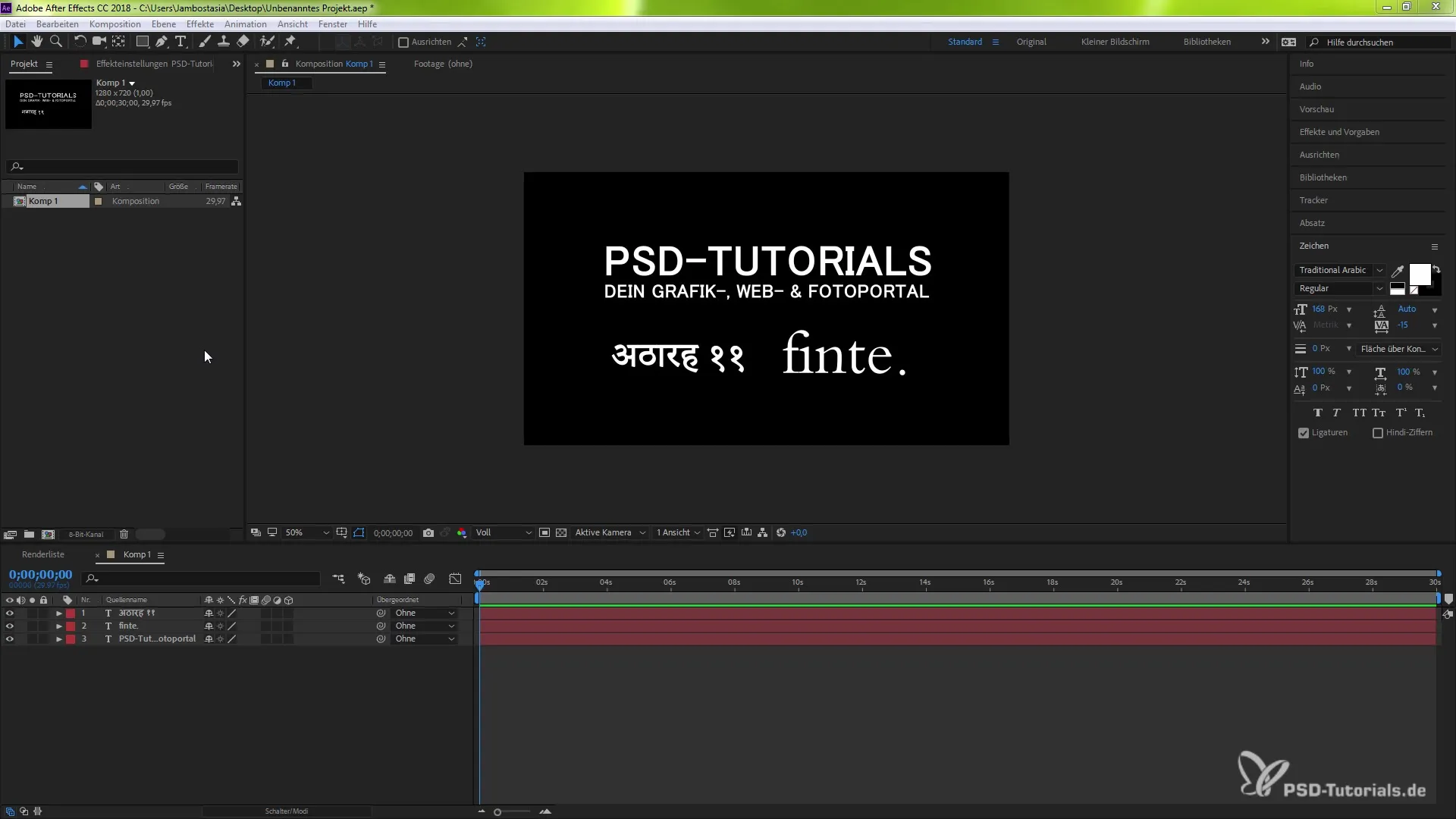Apply Superscript text style
1456x819 pixels.
(1401, 413)
